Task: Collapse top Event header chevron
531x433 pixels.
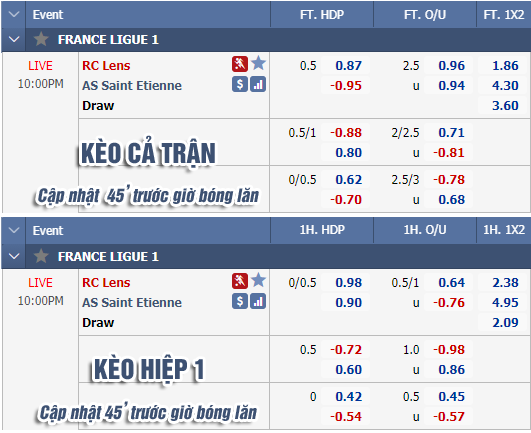Action: point(14,15)
